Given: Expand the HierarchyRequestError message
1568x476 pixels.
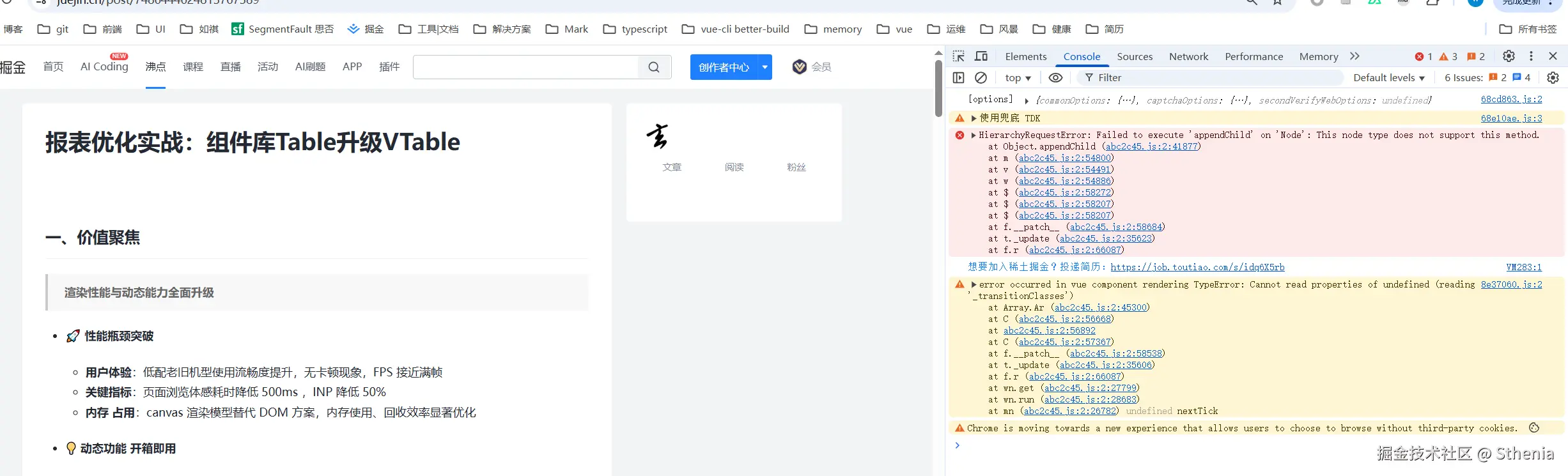Looking at the screenshot, I should [974, 135].
